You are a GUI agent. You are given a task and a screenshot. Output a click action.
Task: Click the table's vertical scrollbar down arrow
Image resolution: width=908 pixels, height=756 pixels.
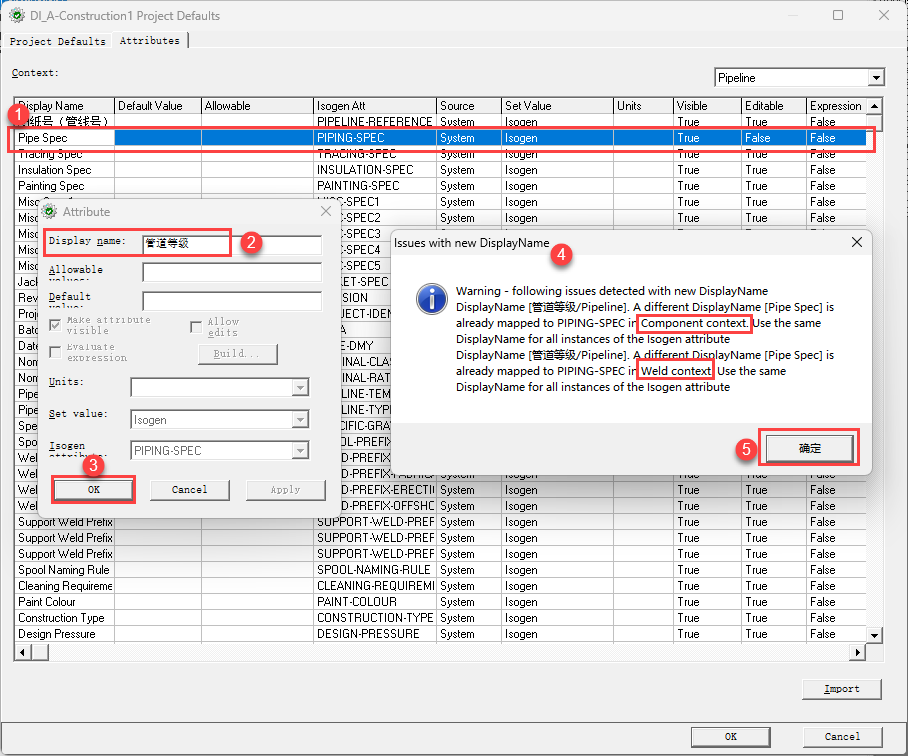coord(875,635)
